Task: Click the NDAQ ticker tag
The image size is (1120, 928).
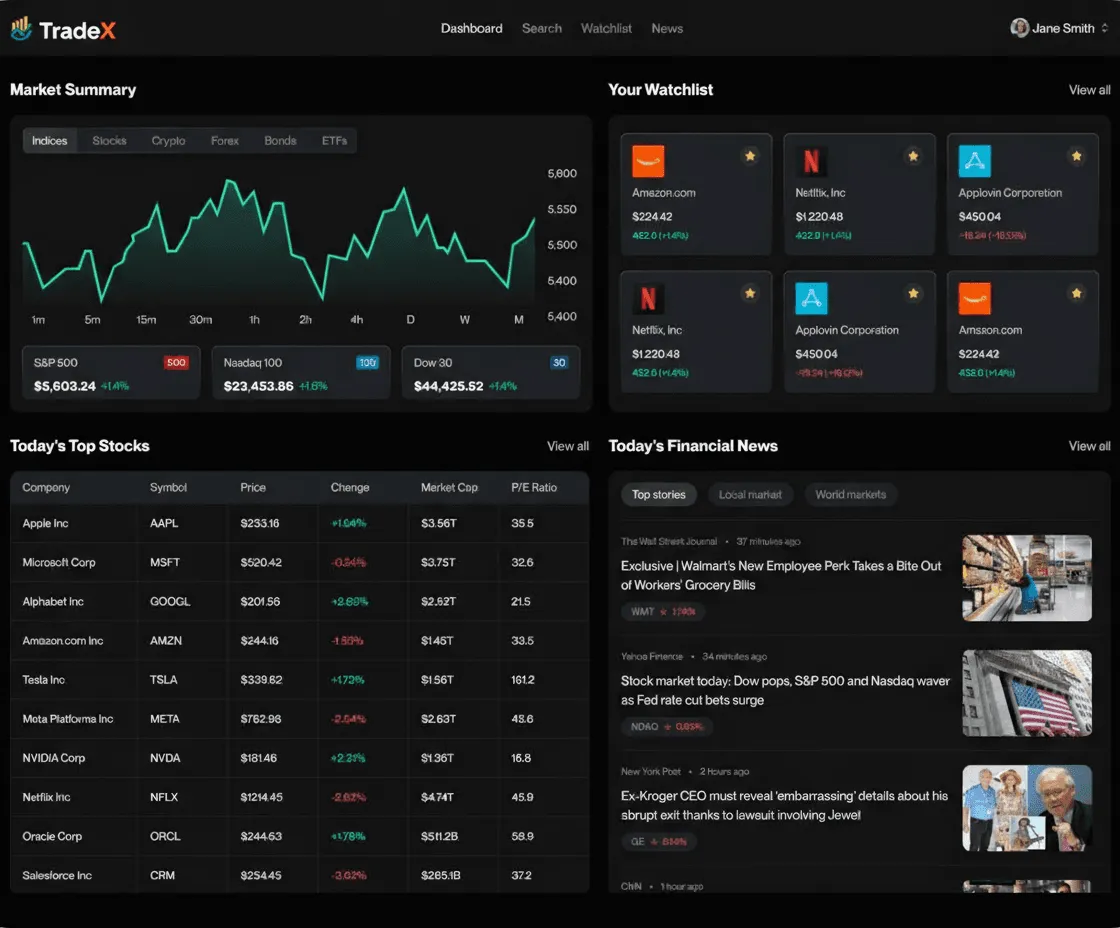Action: click(666, 727)
